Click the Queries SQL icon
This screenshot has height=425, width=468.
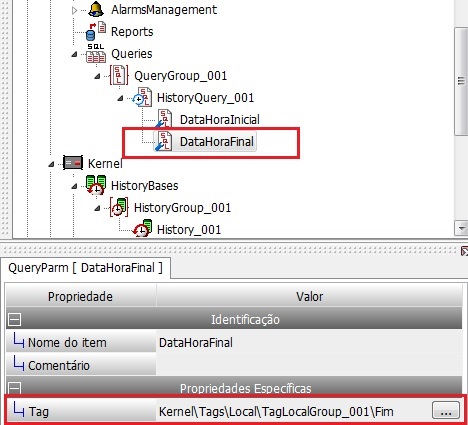tap(96, 53)
